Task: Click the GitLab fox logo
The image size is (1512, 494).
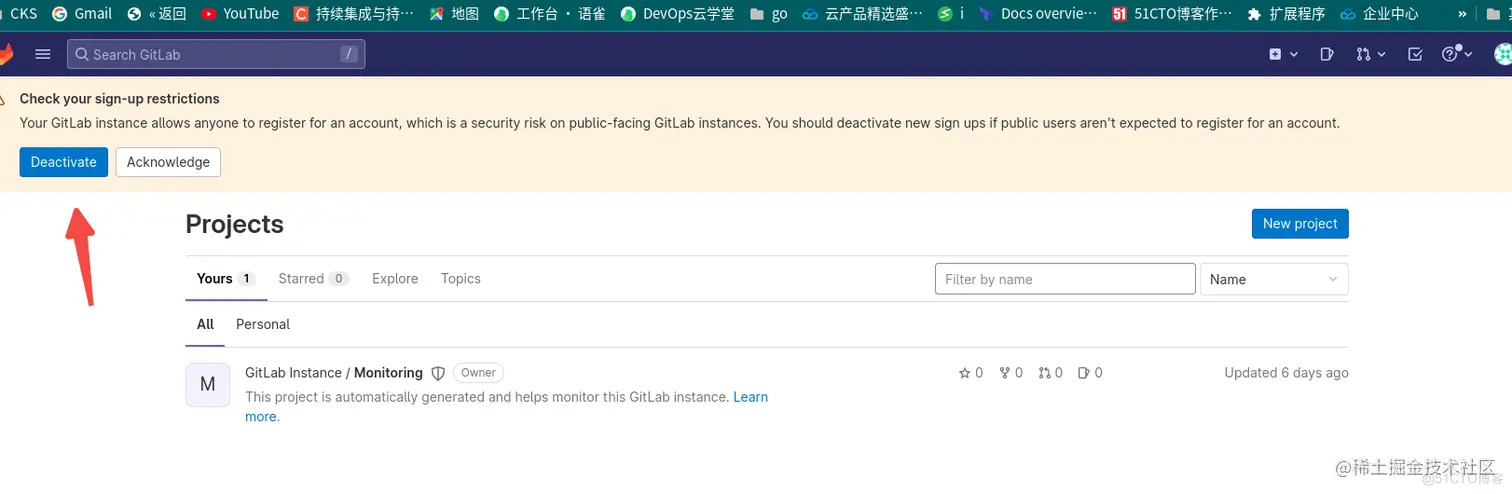Action: point(6,54)
